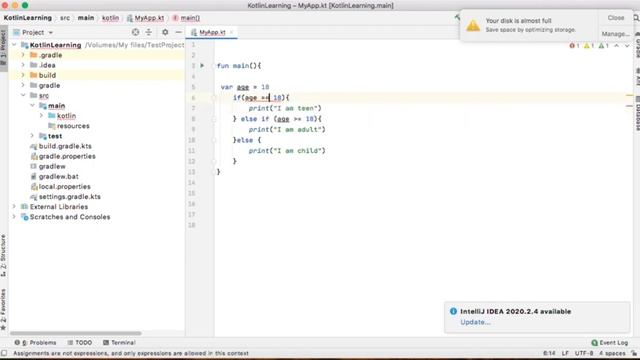
Task: Toggle the Project side tool button
Action: click(3, 48)
